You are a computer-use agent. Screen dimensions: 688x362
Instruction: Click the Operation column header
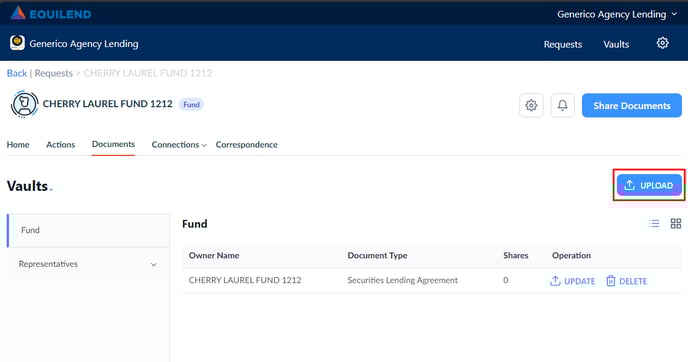click(571, 255)
